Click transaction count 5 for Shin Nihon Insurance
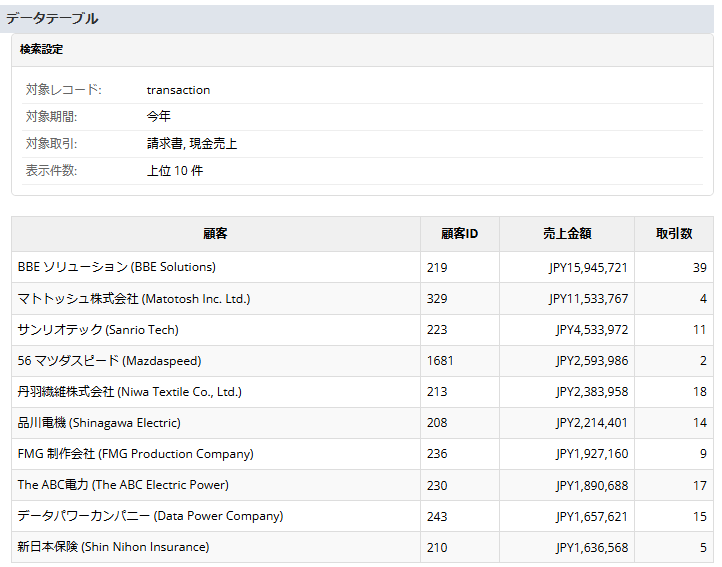This screenshot has width=722, height=567. 703,547
